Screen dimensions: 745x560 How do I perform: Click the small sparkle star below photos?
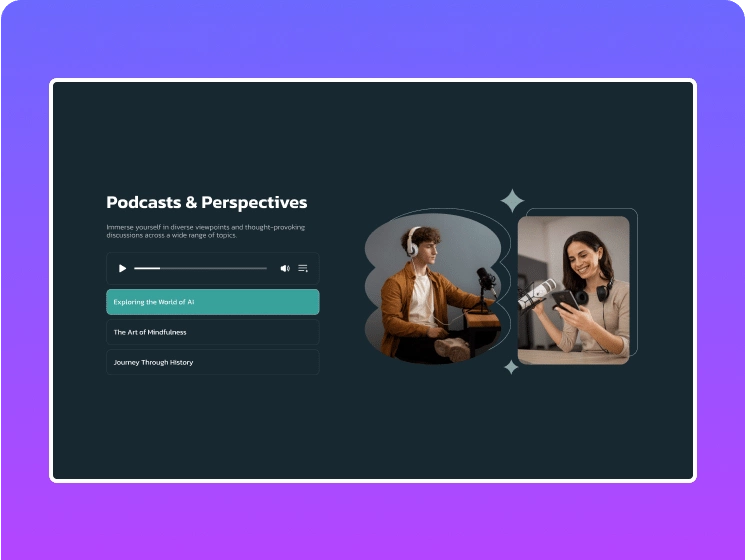click(x=511, y=367)
